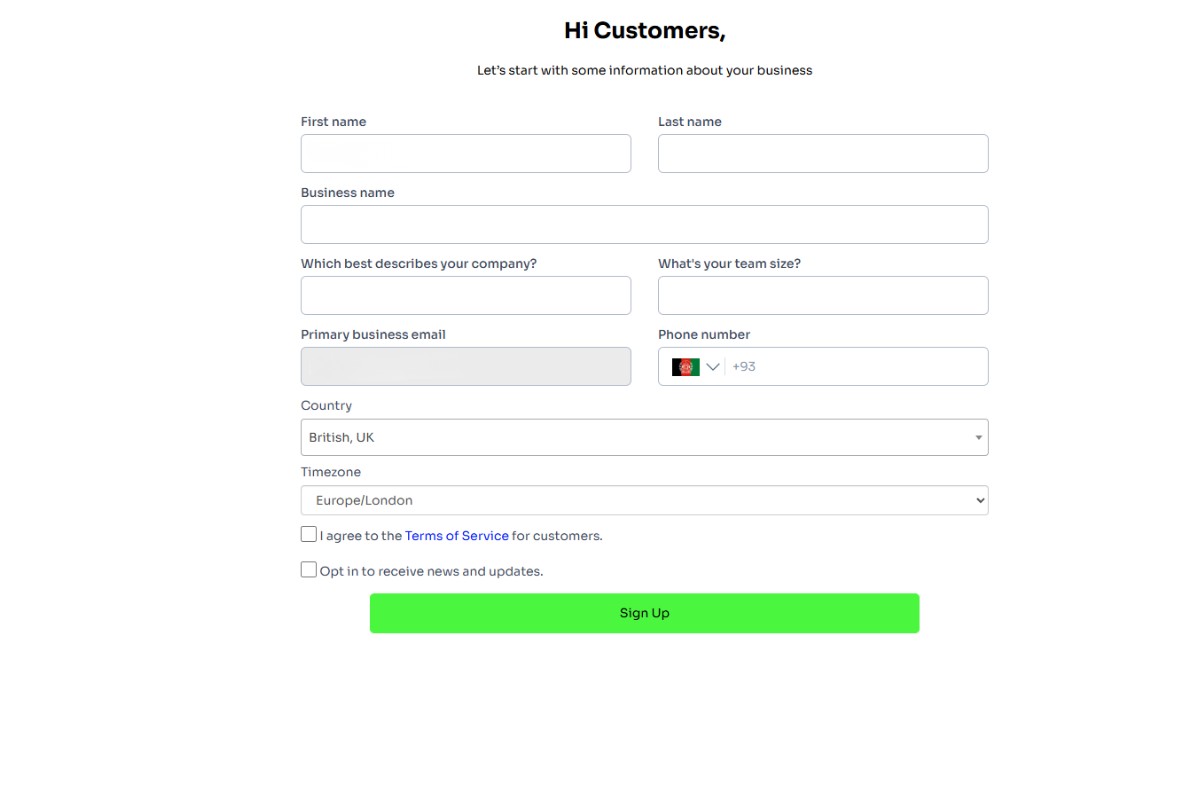This screenshot has width=1200, height=800.
Task: Click the First name input field
Action: [465, 153]
